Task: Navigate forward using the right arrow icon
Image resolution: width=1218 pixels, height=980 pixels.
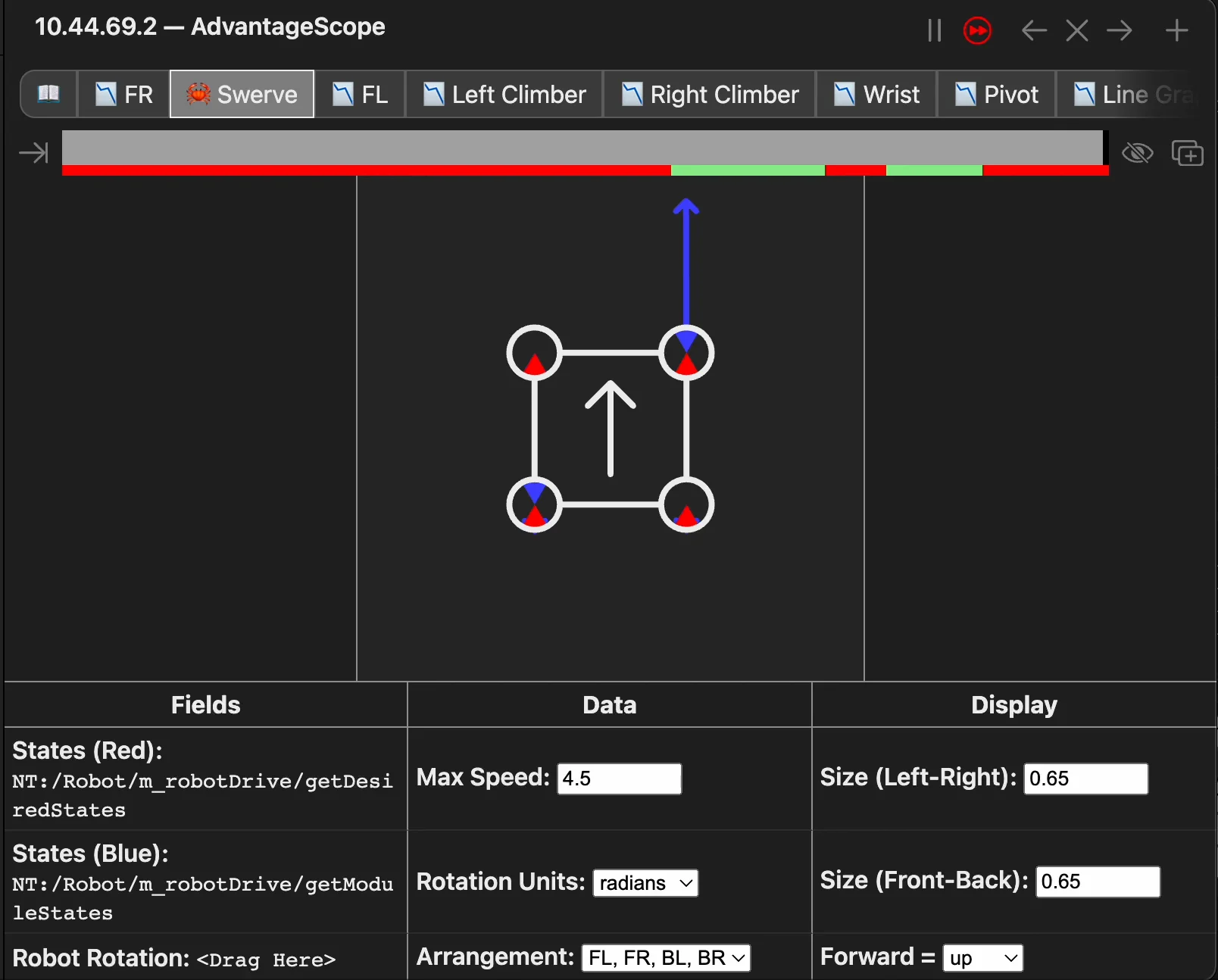Action: 1120,30
